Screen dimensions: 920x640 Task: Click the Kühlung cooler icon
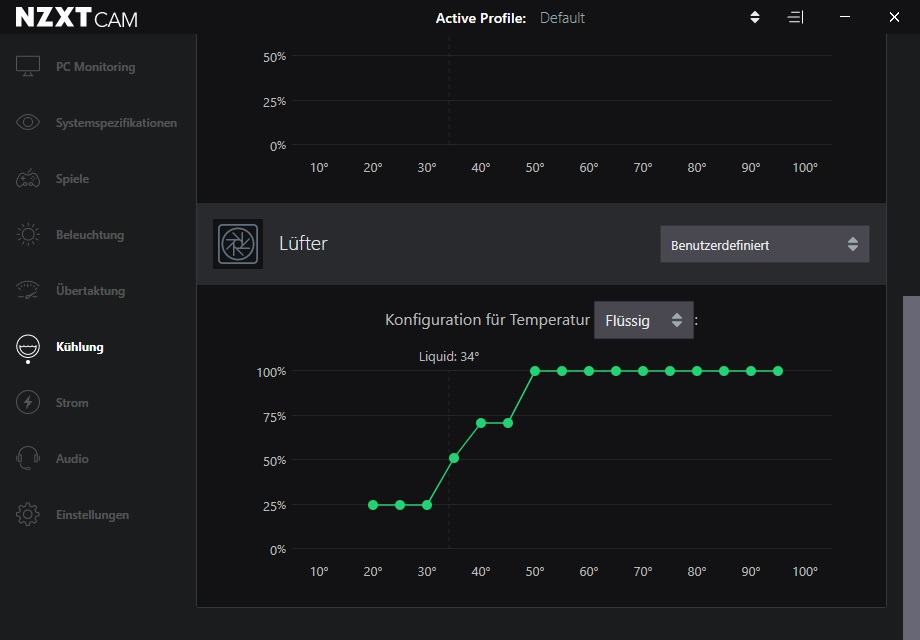pos(28,347)
